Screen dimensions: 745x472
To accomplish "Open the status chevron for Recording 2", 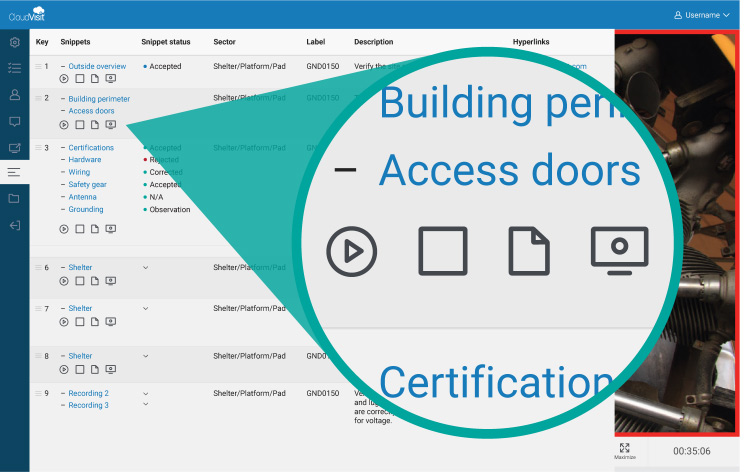I will coord(146,394).
